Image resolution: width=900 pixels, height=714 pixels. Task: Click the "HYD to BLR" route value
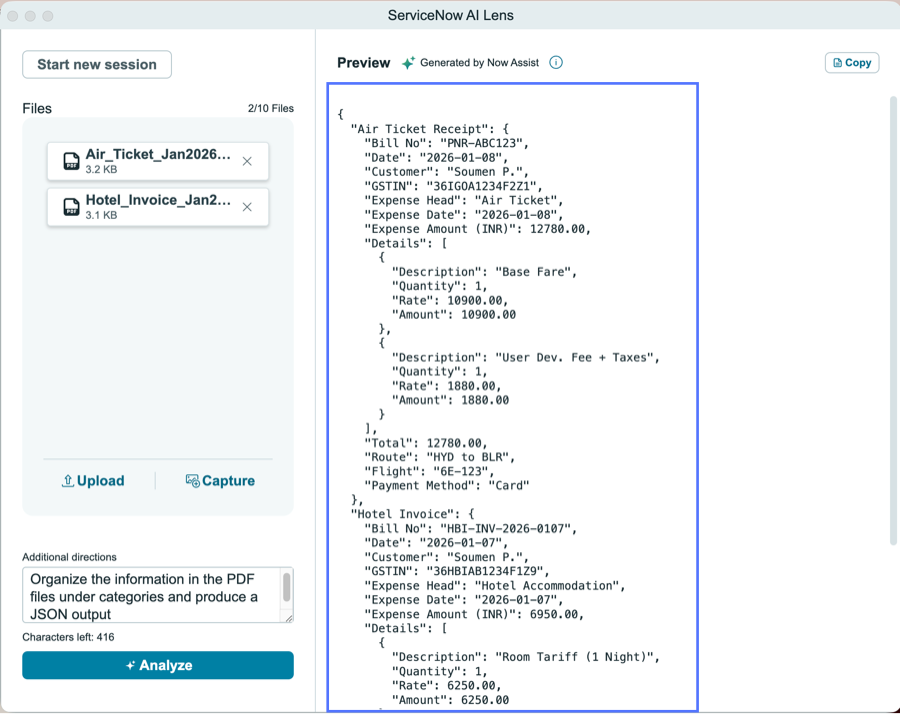point(468,457)
